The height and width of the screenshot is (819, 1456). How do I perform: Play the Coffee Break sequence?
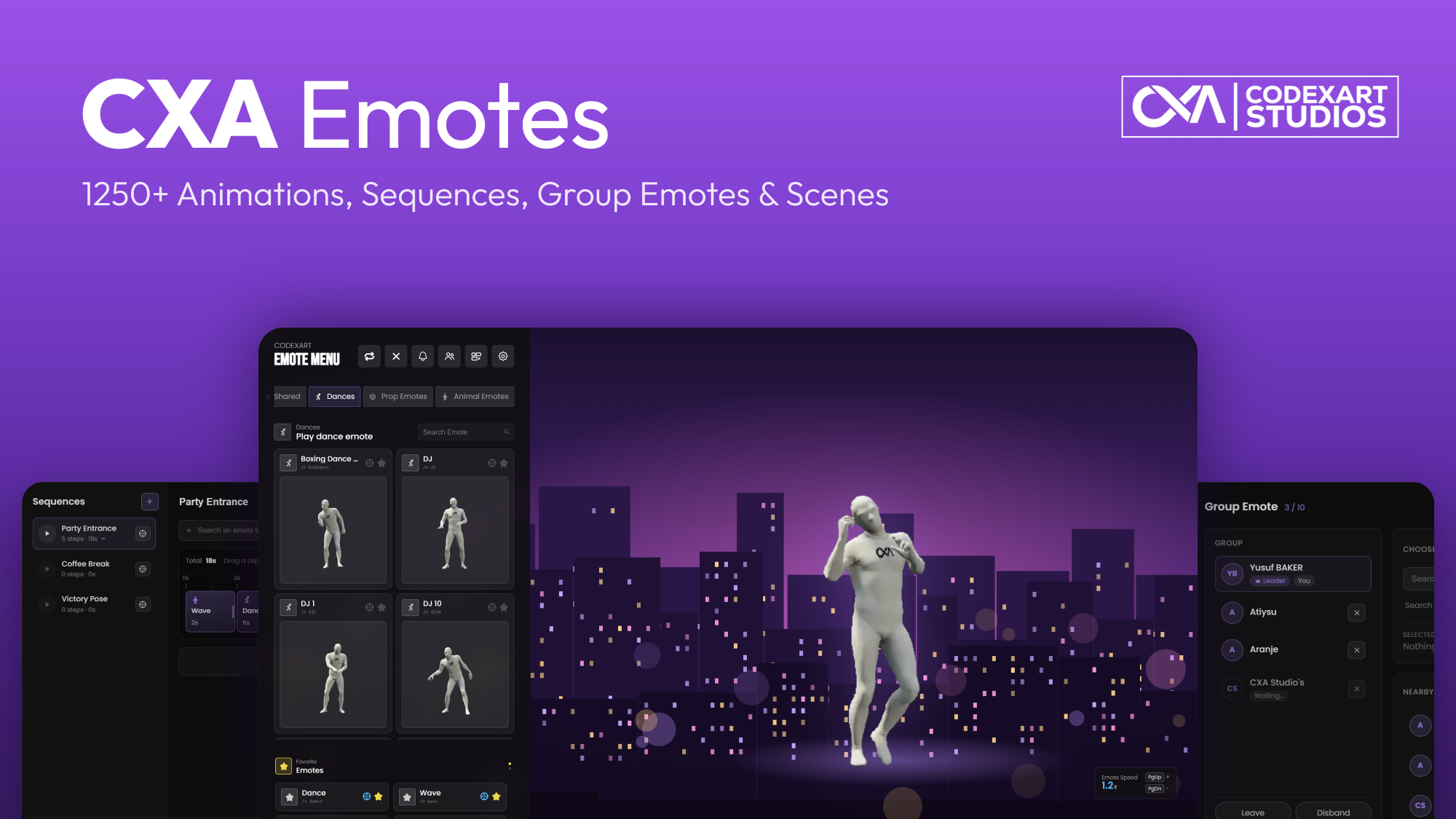coord(47,569)
